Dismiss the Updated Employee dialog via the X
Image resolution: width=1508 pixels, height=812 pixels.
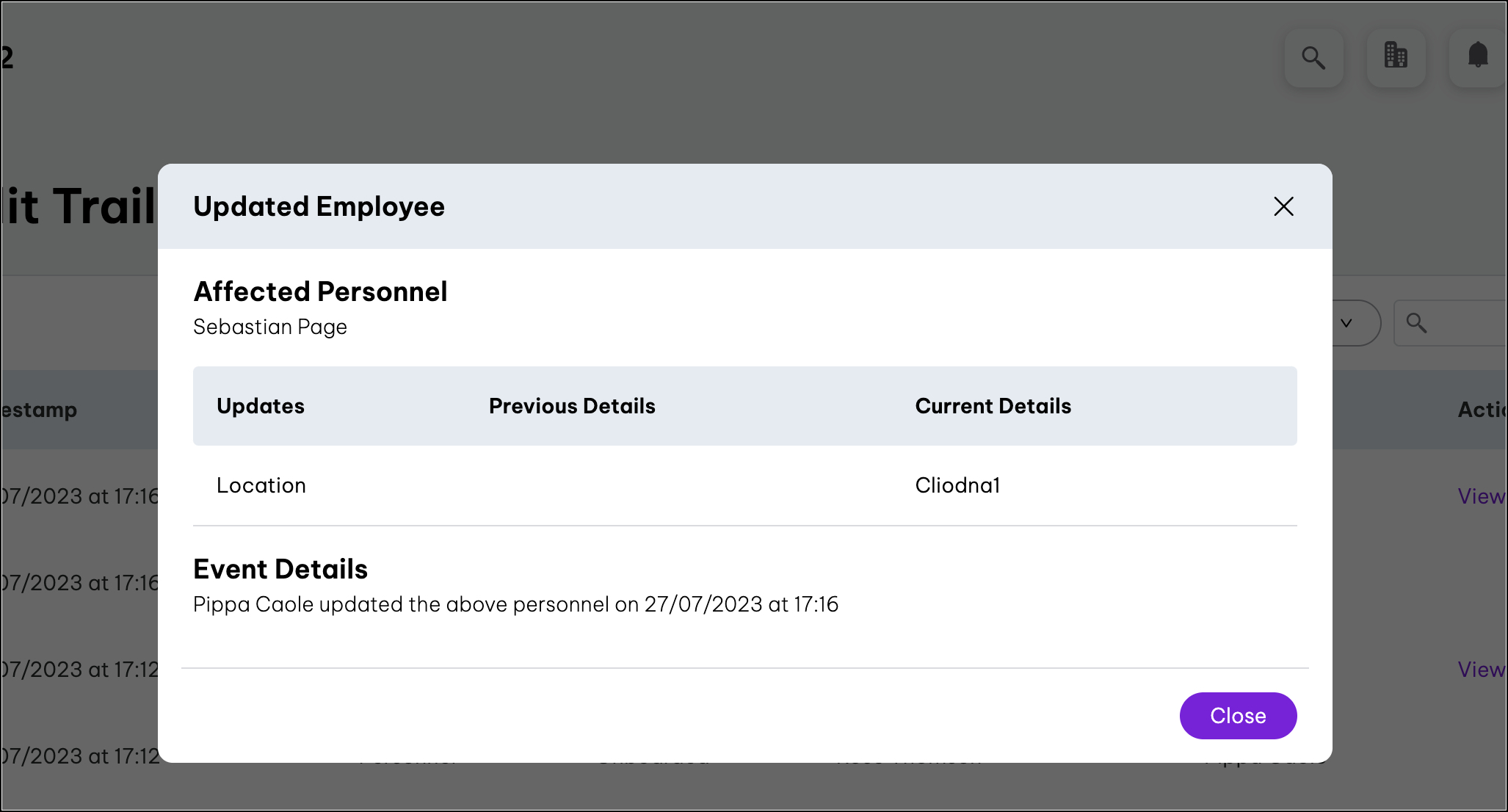(1283, 207)
